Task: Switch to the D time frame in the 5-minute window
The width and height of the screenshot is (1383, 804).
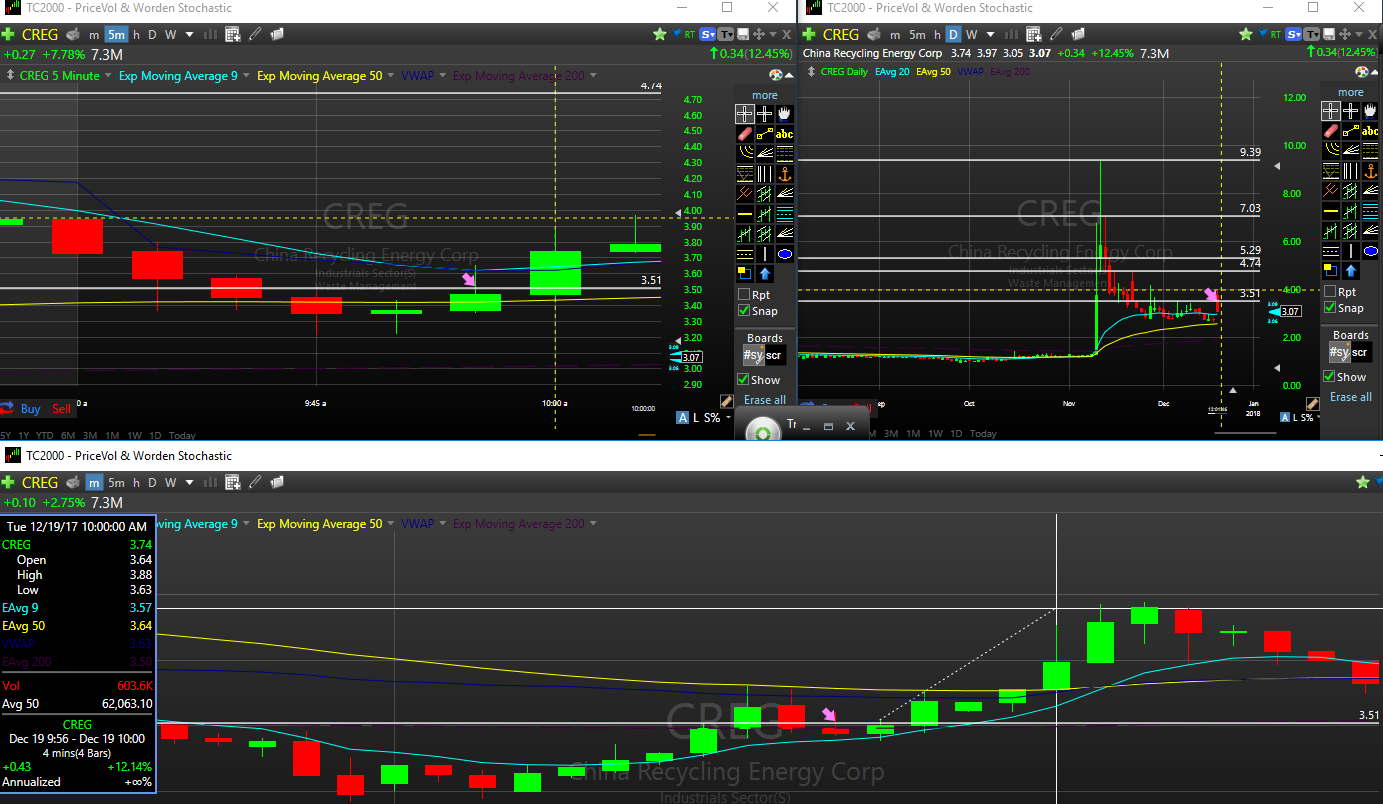Action: 152,34
